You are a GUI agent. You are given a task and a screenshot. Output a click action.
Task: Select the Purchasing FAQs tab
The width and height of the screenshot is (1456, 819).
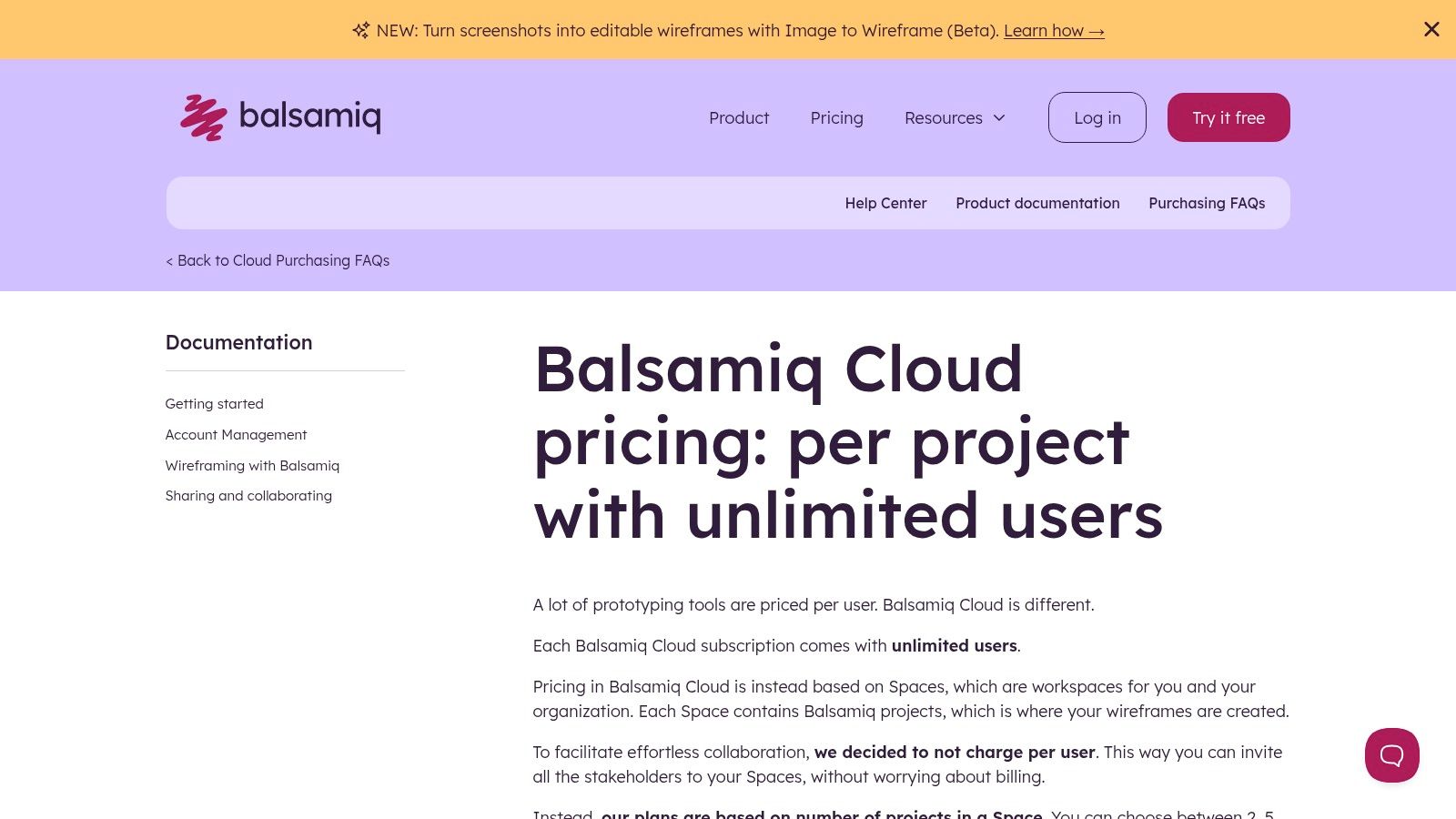[x=1207, y=203]
